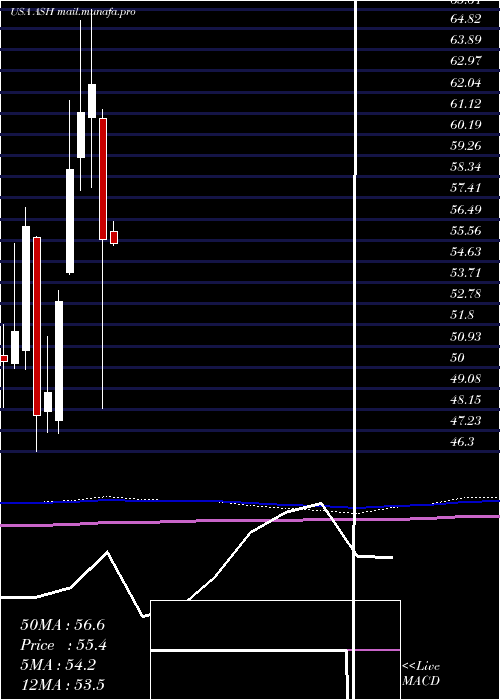Pick the 51.8 axis label
Image resolution: width=500 pixels, height=700 pixels.
point(462,315)
